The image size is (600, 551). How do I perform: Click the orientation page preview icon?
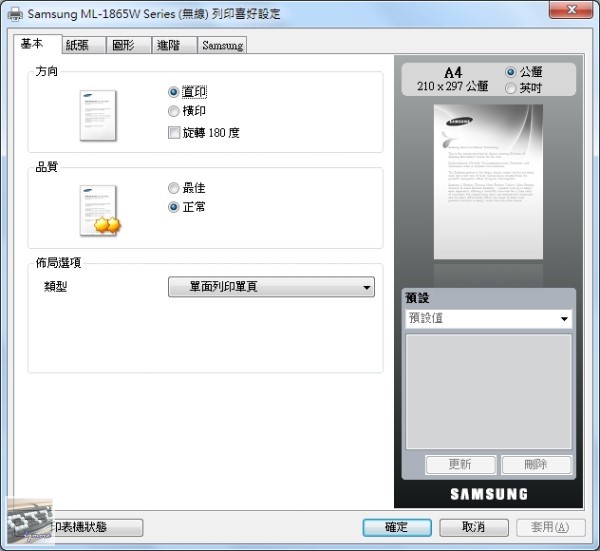coord(98,116)
